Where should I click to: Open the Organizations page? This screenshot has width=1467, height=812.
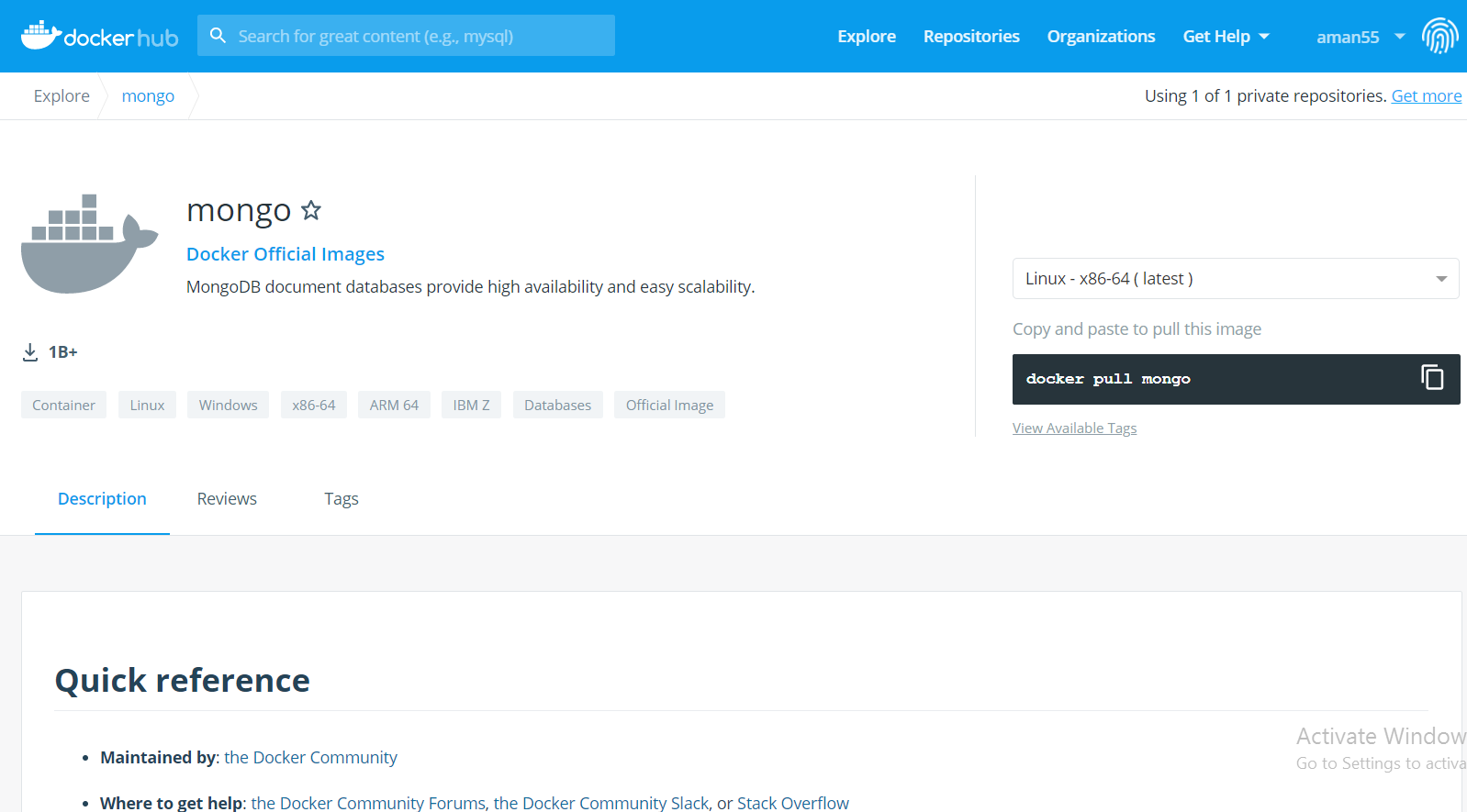[x=1101, y=37]
